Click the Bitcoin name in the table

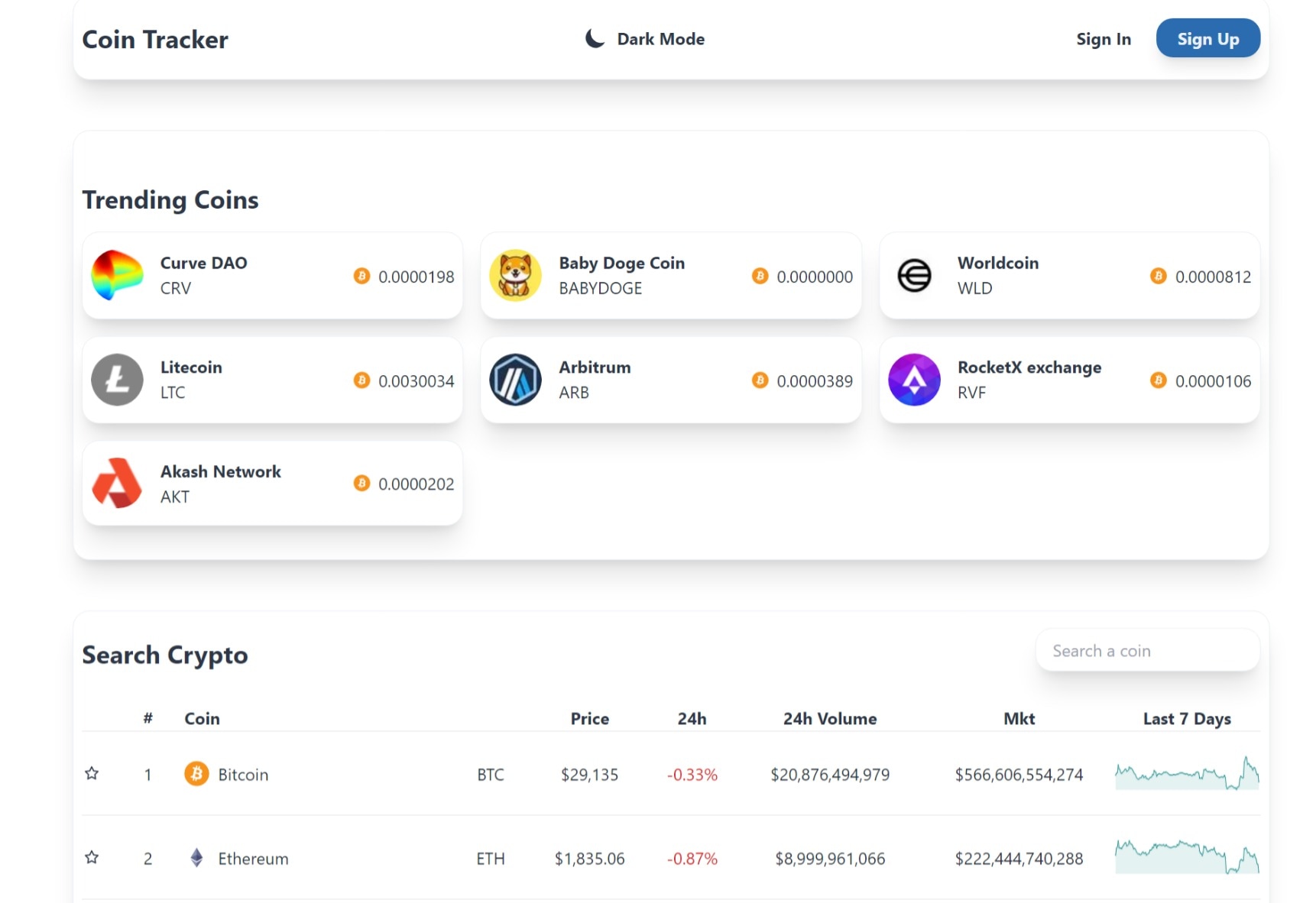coord(243,775)
